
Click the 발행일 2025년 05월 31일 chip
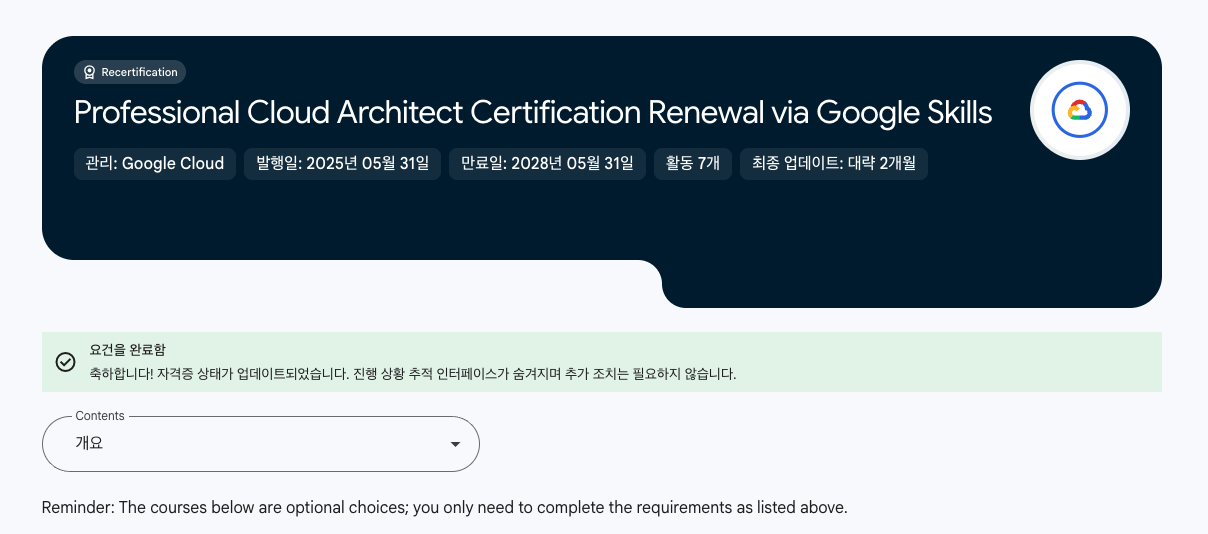342,164
